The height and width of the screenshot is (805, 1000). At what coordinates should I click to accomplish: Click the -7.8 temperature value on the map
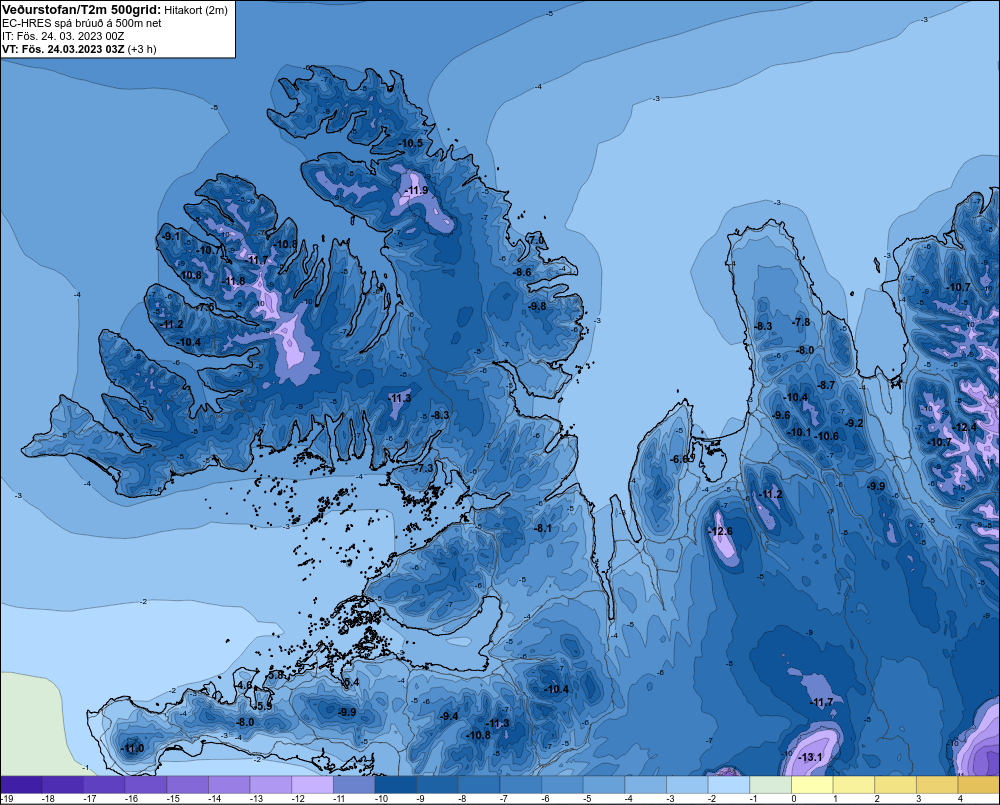[801, 322]
